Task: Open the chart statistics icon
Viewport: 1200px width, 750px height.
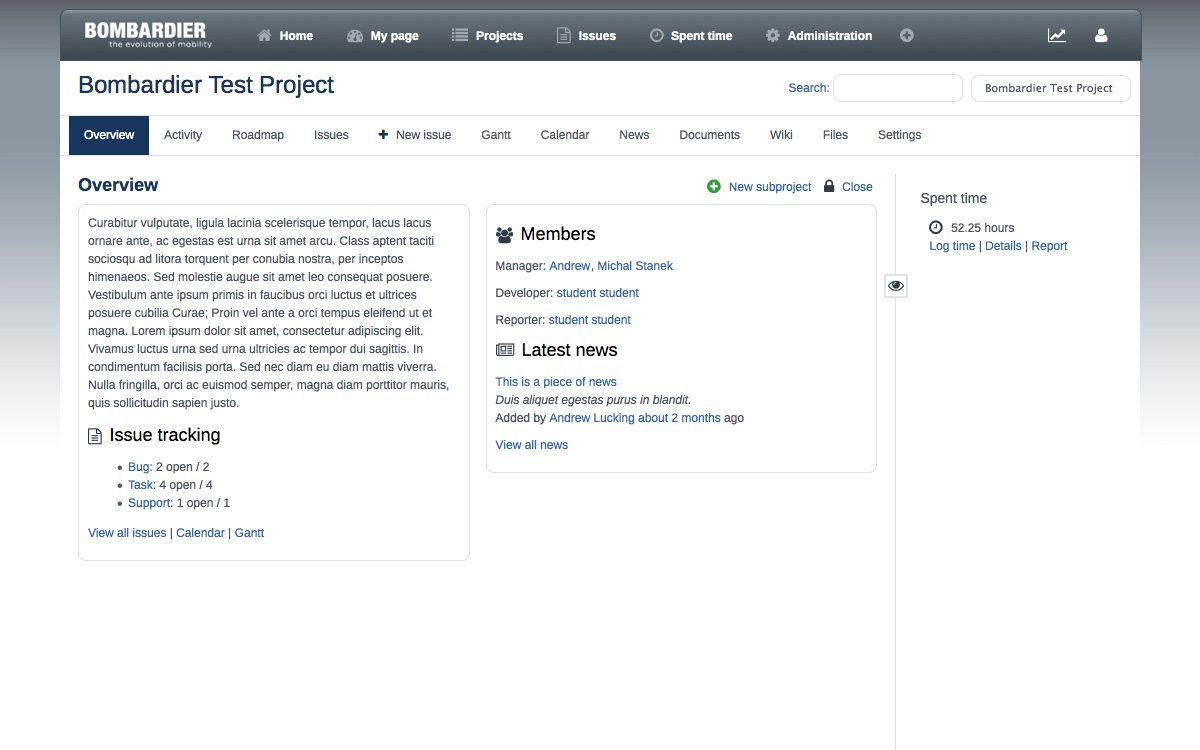Action: tap(1057, 36)
